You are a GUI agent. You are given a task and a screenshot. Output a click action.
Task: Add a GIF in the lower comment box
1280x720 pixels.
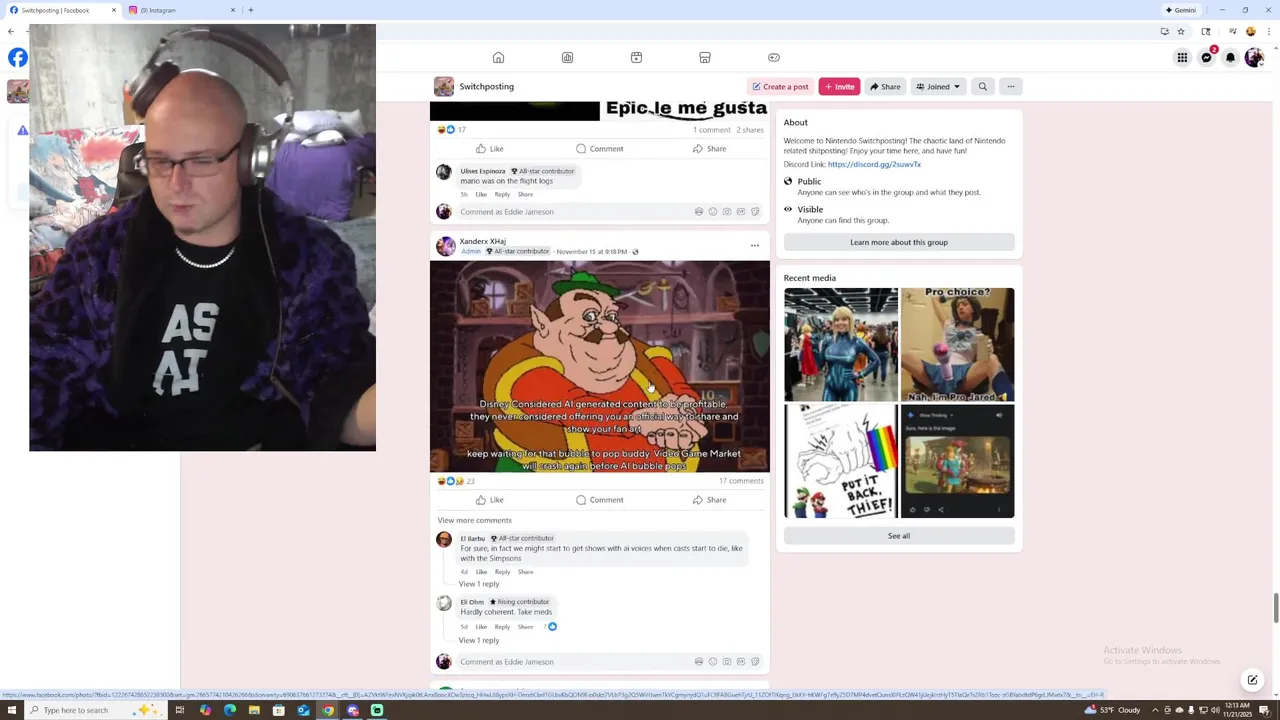[x=740, y=662]
